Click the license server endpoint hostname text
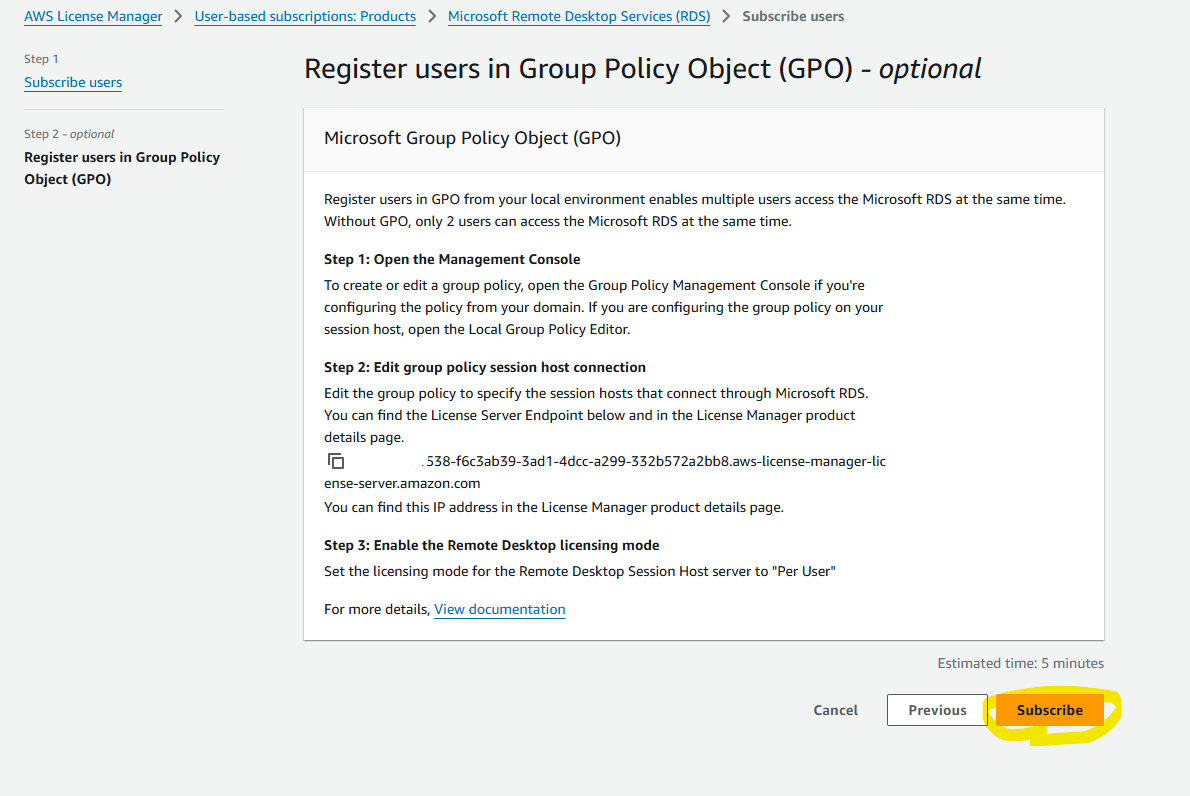Viewport: 1190px width, 796px height. point(605,472)
